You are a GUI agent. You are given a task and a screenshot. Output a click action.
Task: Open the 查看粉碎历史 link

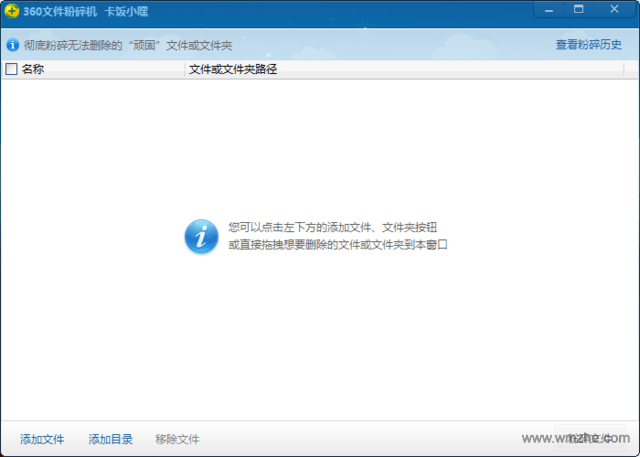click(589, 45)
